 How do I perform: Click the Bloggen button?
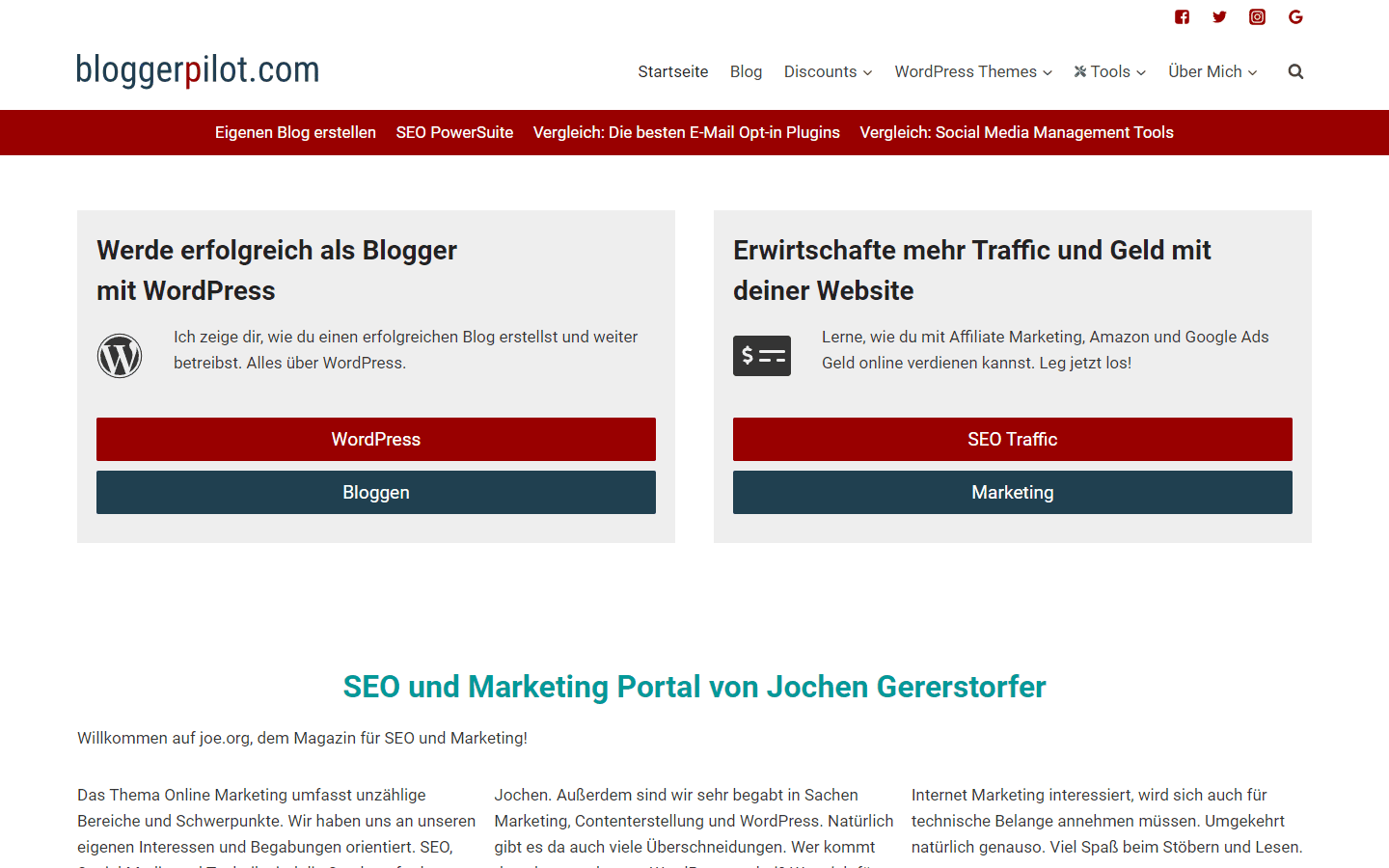point(376,492)
